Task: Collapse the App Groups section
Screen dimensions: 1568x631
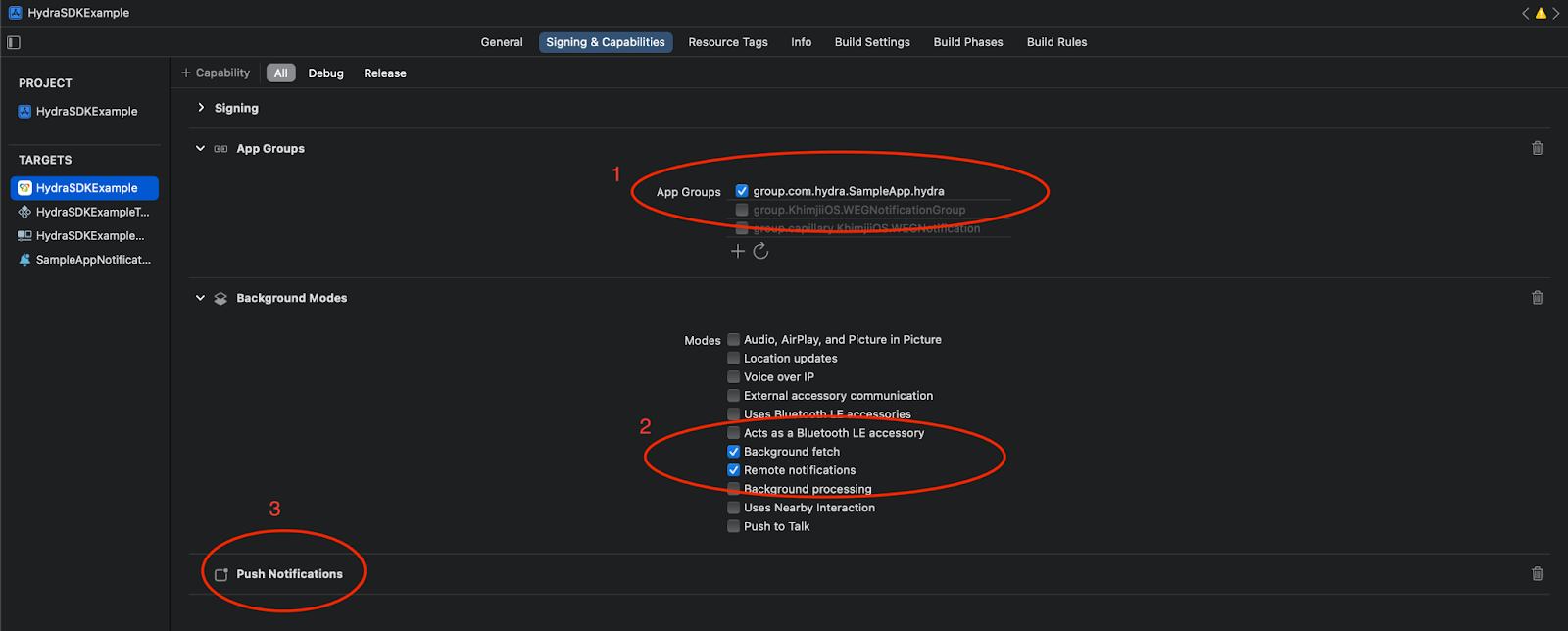Action: pos(200,149)
